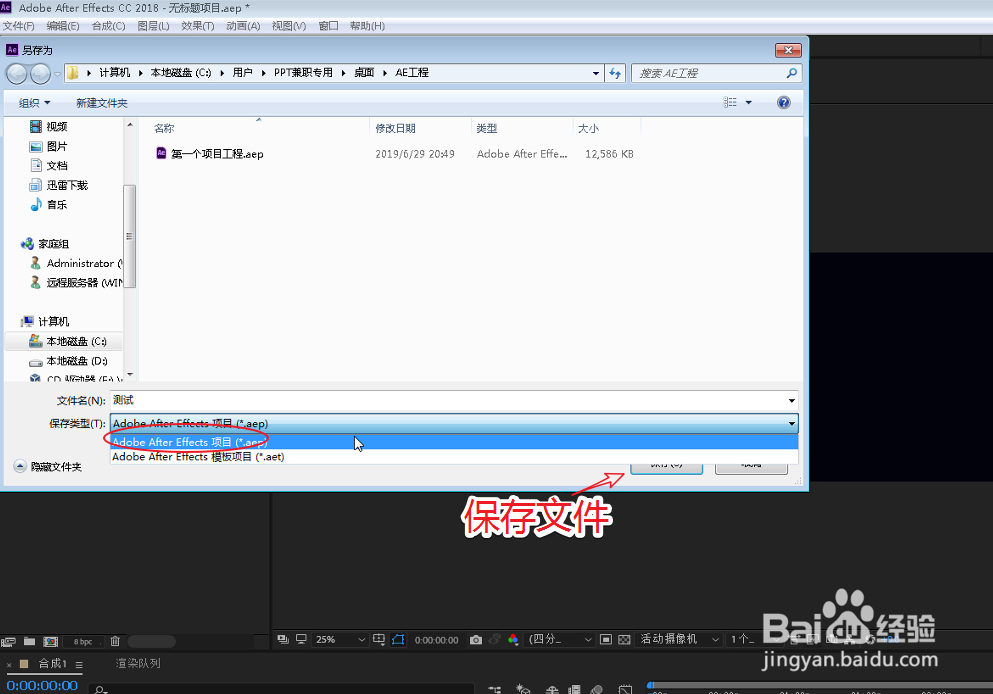Open color depth setting 8 bpc

click(83, 641)
